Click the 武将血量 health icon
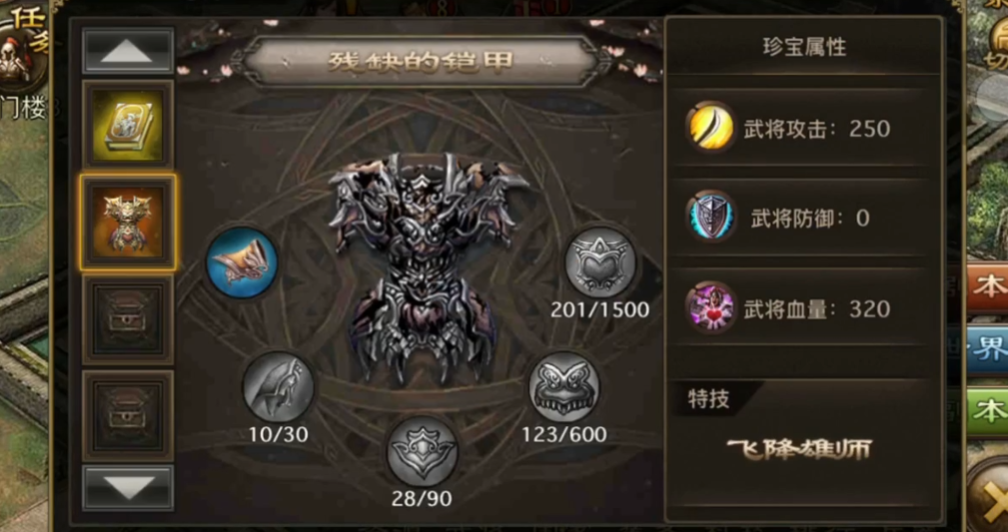 711,307
